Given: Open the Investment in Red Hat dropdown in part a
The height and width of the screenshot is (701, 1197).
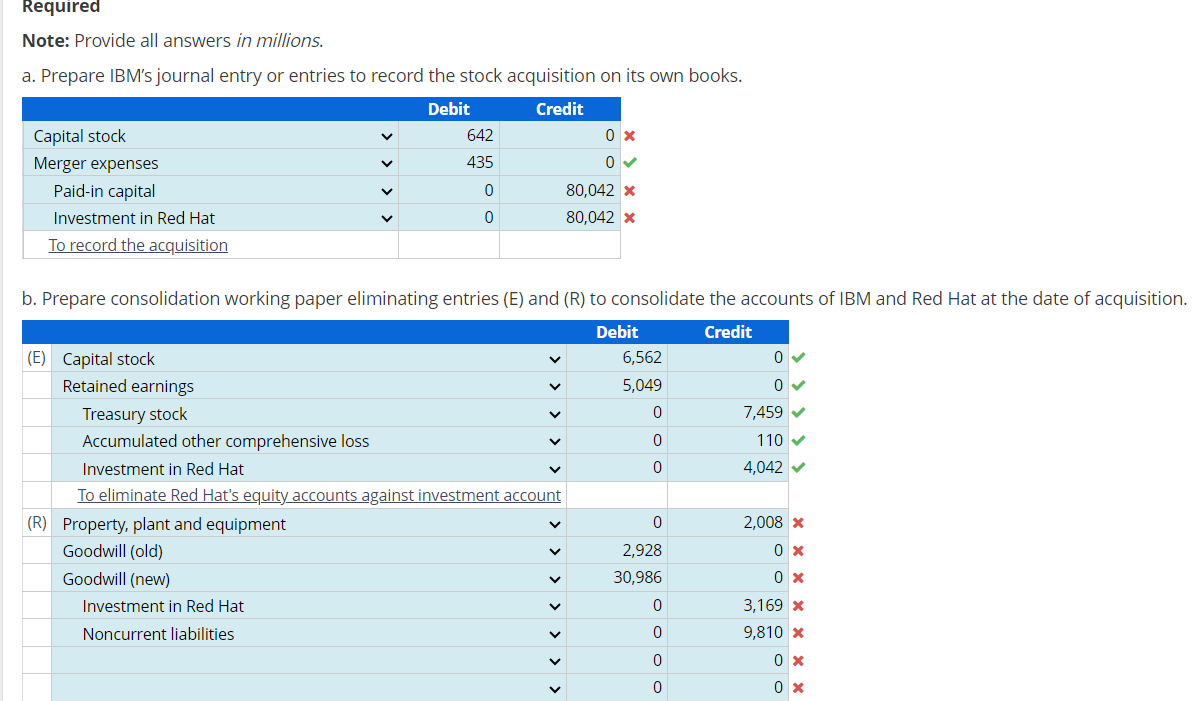Looking at the screenshot, I should pos(211,218).
